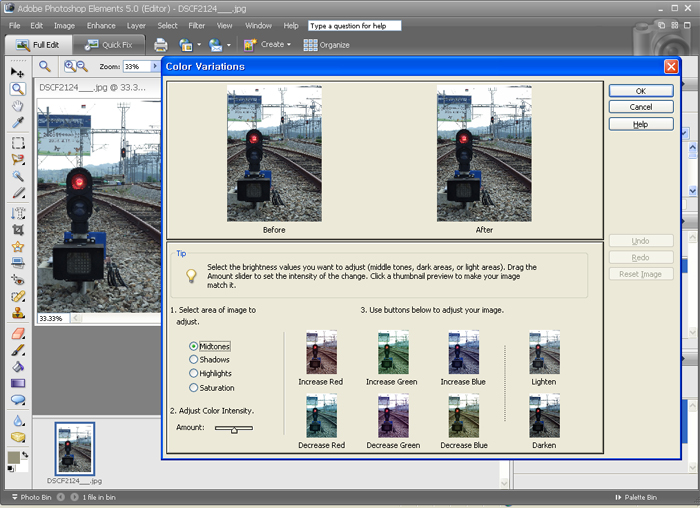Image resolution: width=700 pixels, height=508 pixels.
Task: Select the Hand tool
Action: click(x=17, y=106)
